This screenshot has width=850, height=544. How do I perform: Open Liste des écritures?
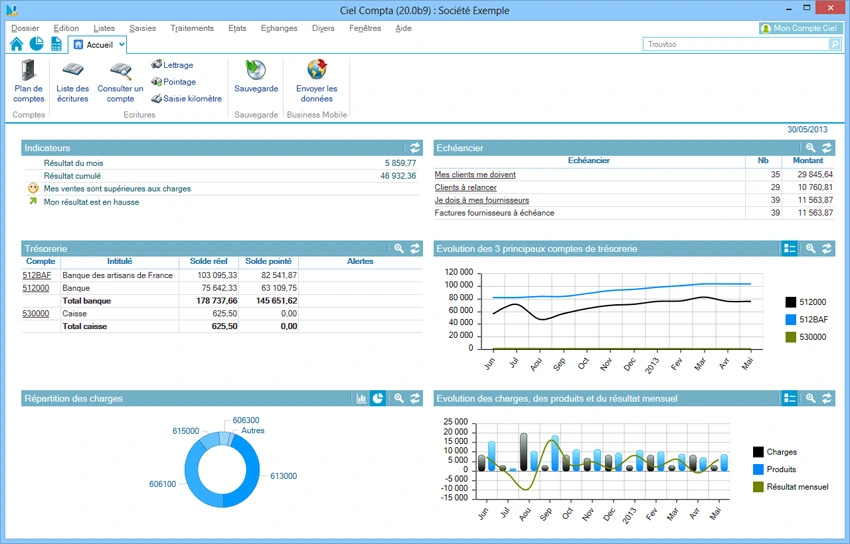[x=73, y=82]
